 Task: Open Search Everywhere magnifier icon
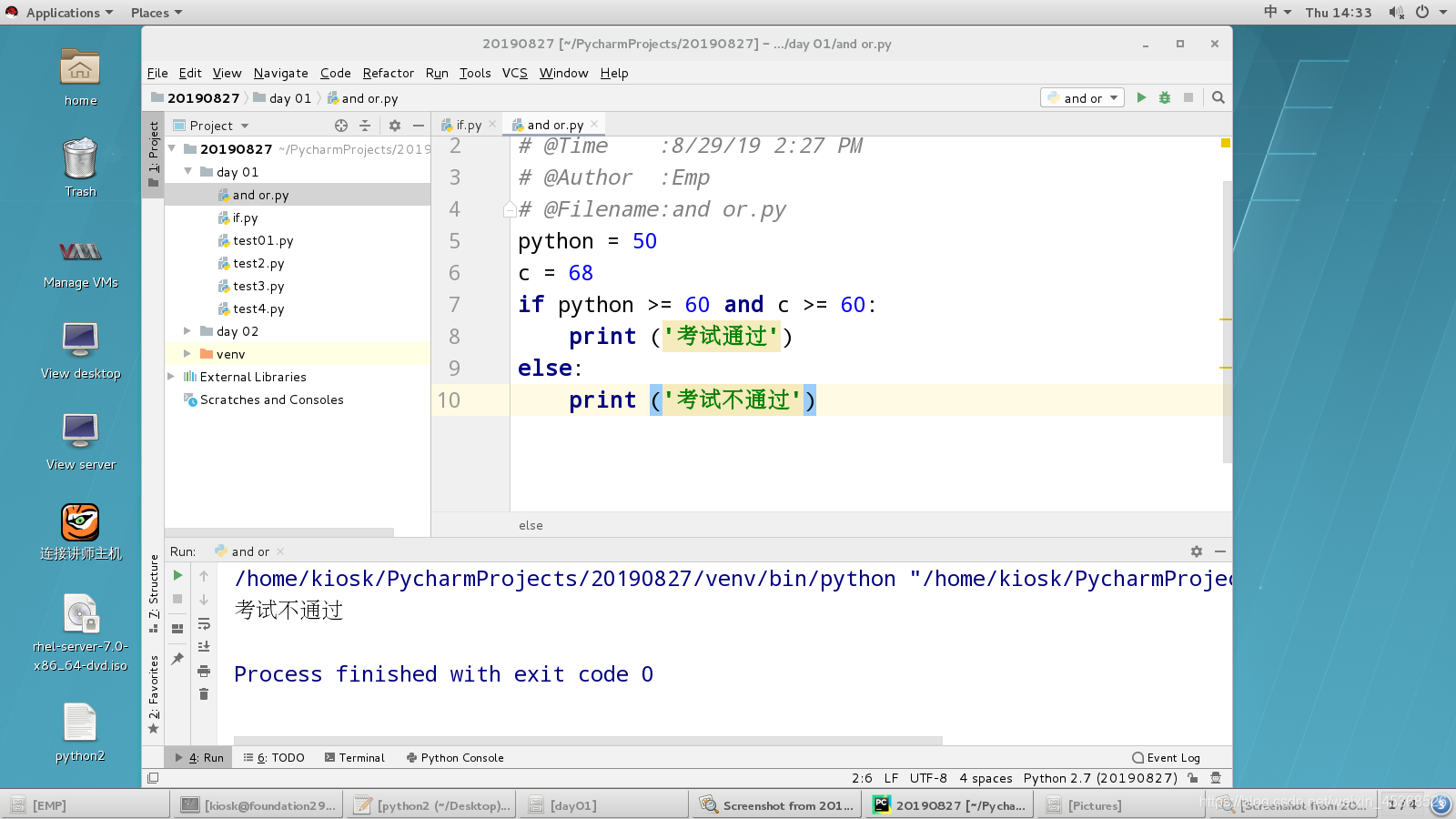[1218, 97]
